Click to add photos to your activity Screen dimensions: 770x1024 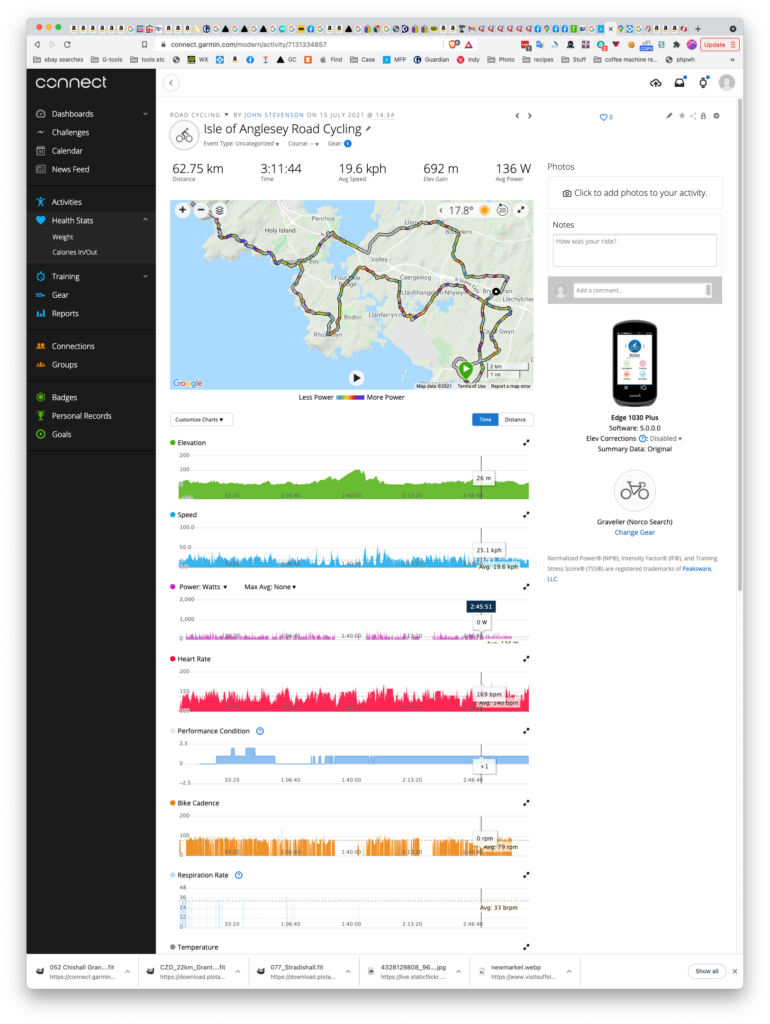[x=635, y=193]
